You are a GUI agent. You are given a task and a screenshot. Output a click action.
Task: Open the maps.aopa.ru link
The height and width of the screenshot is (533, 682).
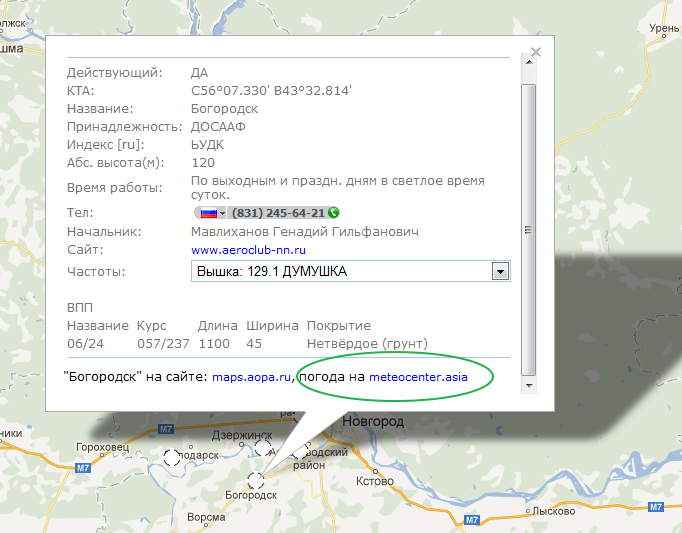point(250,377)
